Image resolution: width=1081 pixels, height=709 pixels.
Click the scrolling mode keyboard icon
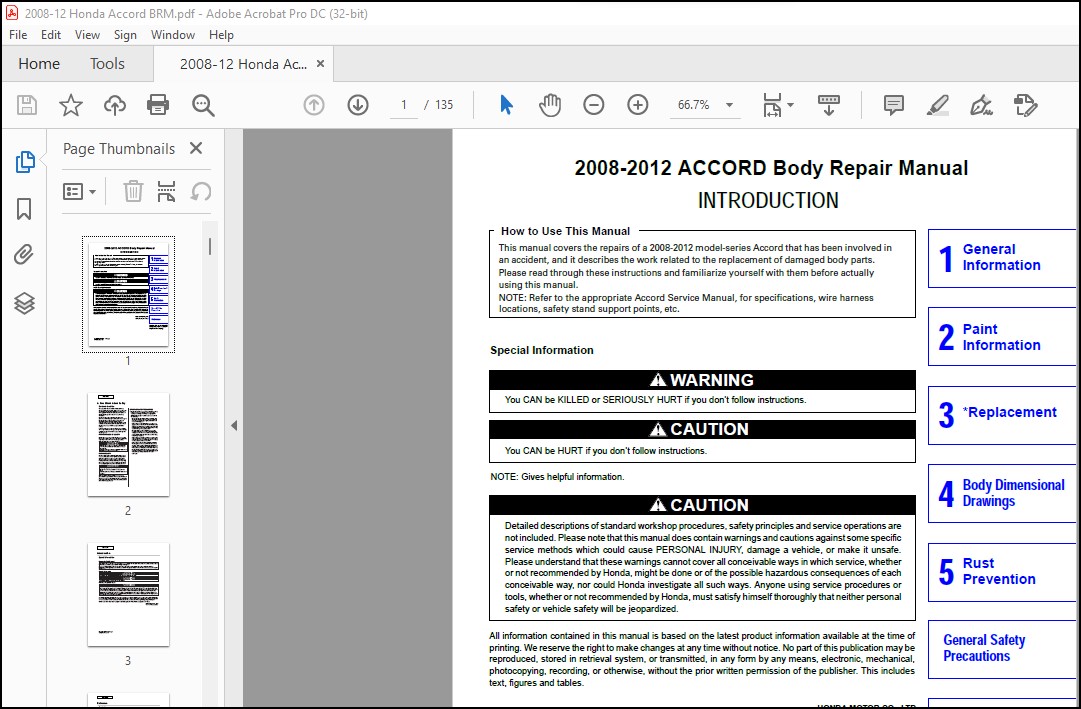829,105
